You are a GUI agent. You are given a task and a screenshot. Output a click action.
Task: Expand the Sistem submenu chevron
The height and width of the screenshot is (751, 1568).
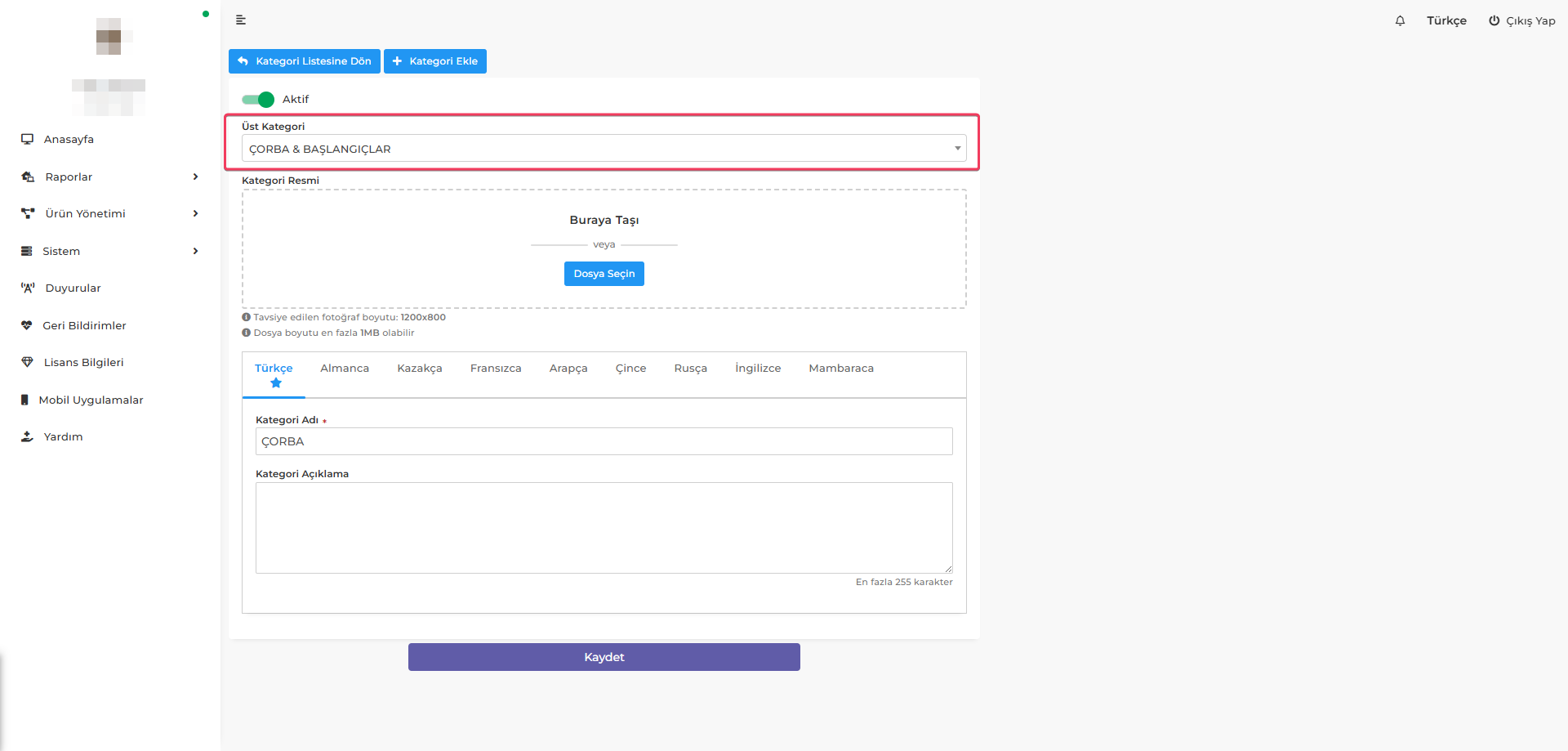point(195,252)
